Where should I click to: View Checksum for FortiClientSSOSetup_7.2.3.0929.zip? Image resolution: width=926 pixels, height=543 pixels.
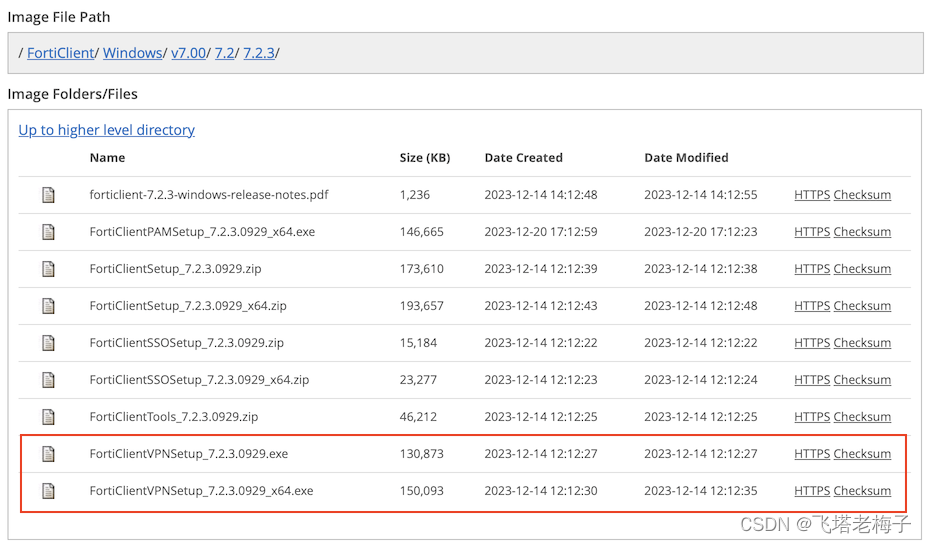pyautogui.click(x=862, y=343)
